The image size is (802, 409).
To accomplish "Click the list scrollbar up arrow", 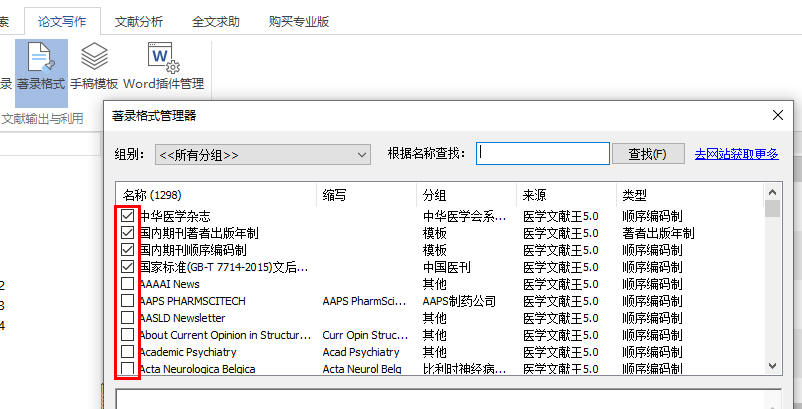I will tap(772, 192).
